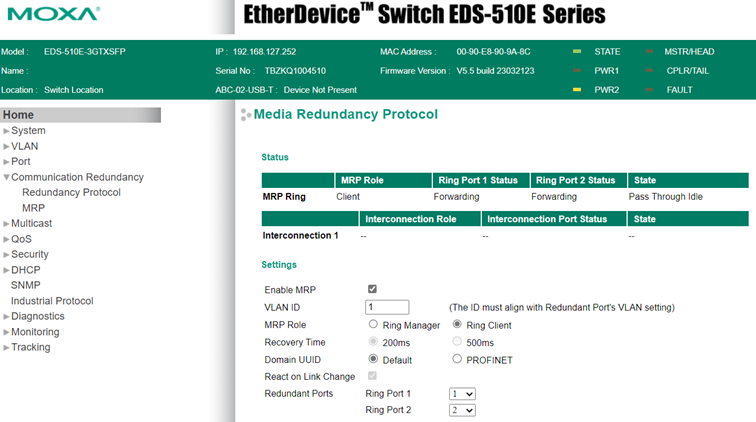Open the SNMP menu item
This screenshot has width=756, height=422.
coord(26,285)
